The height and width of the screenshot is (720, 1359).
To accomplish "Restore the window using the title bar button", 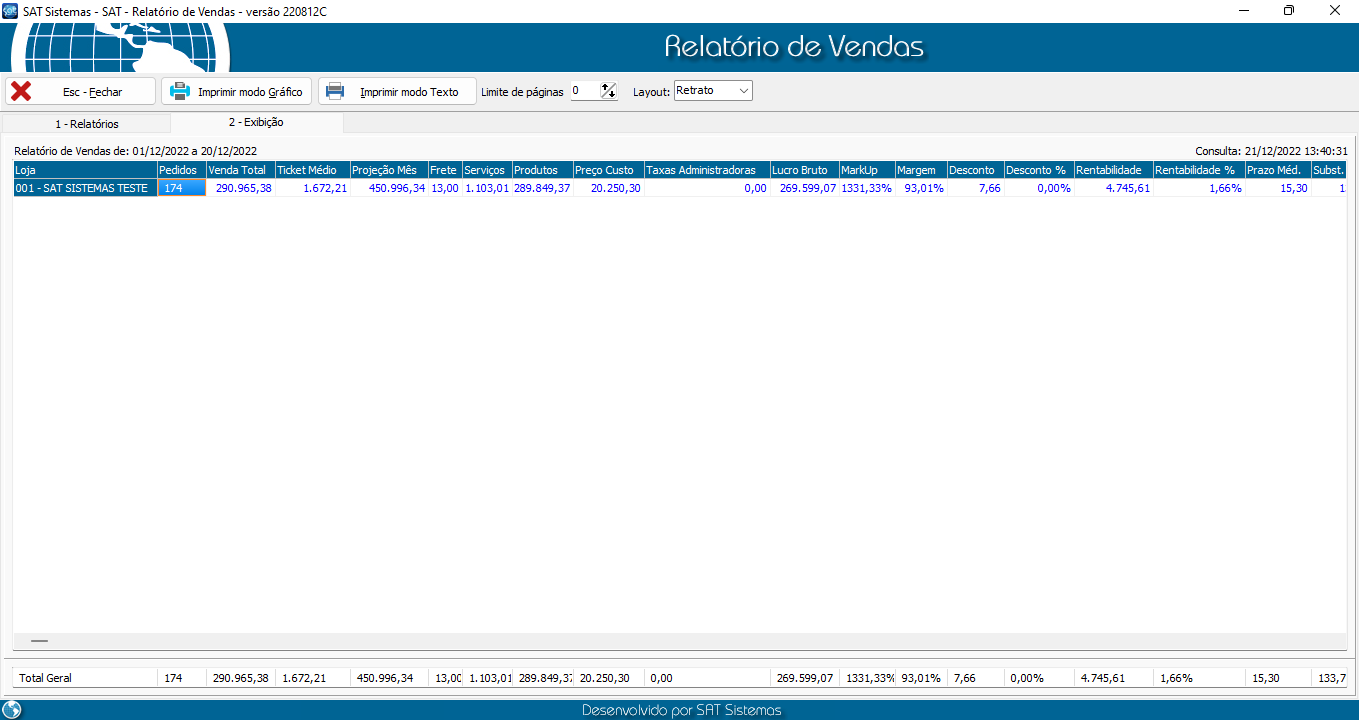I will pos(1288,11).
